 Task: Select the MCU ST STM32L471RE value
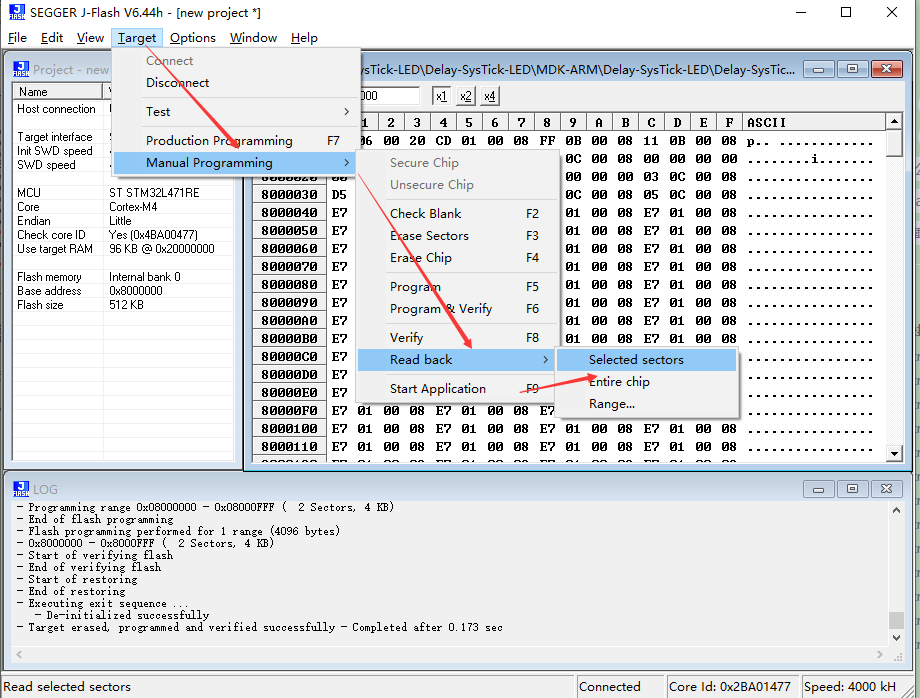(154, 193)
